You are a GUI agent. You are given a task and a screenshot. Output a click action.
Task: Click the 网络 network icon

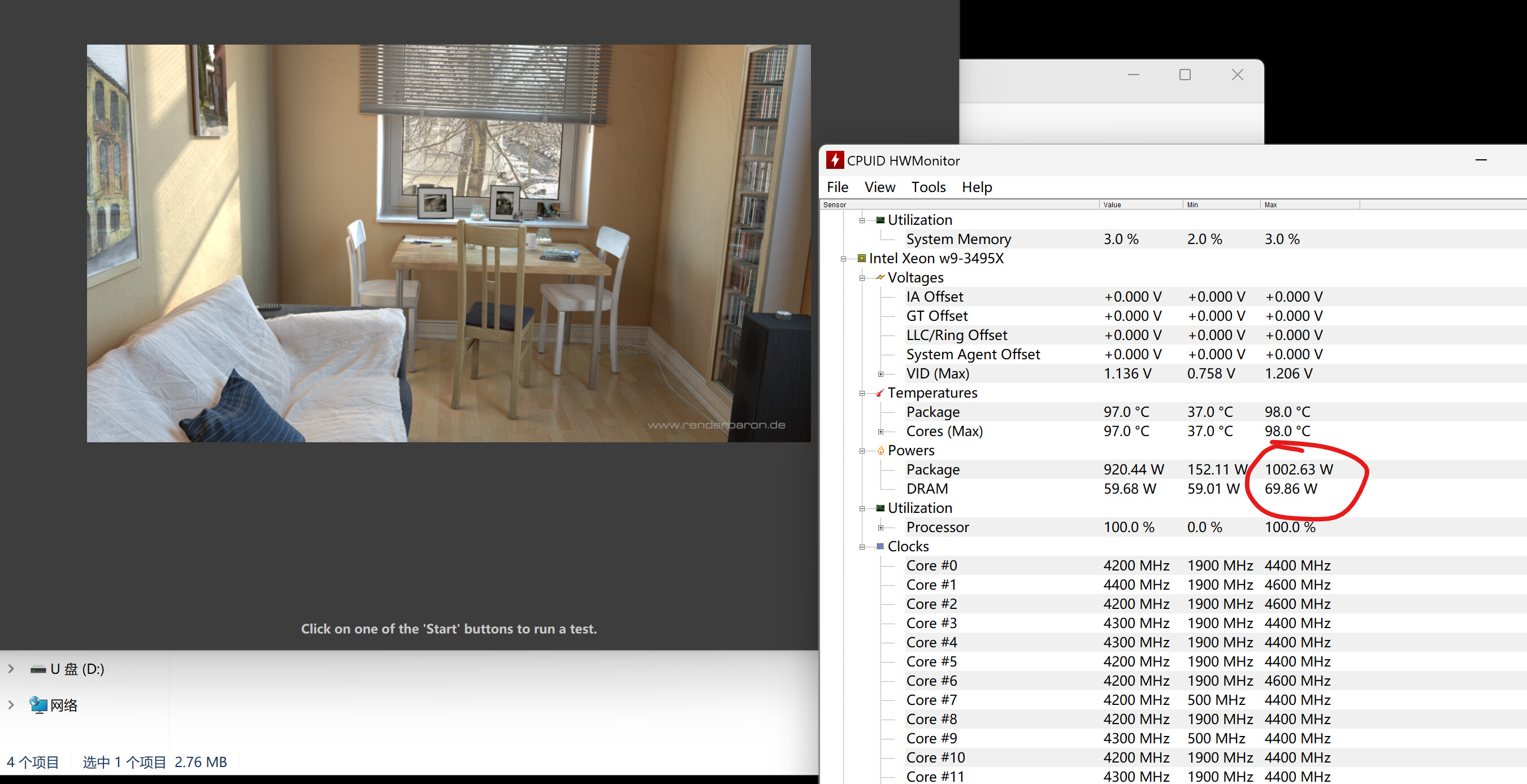[x=38, y=705]
